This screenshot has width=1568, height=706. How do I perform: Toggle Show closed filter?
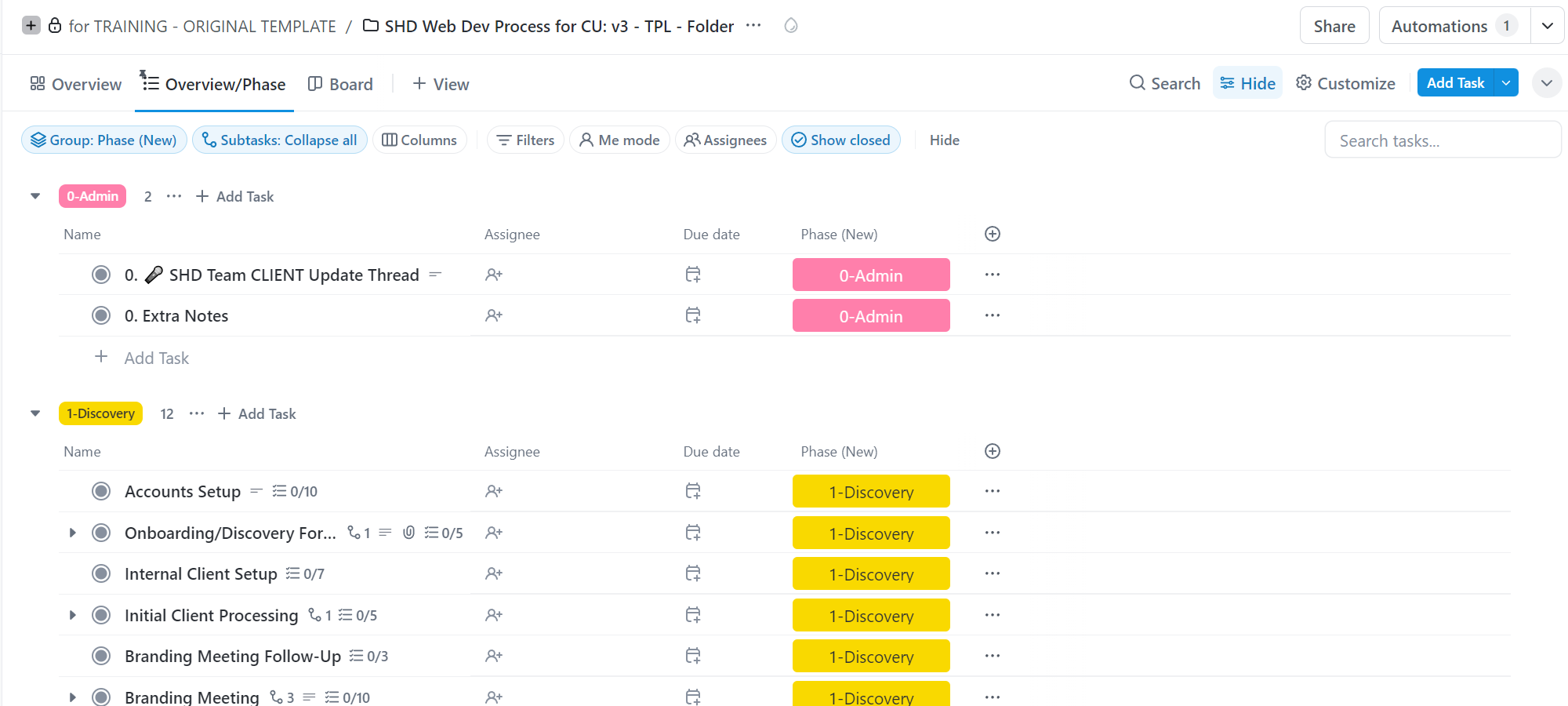coord(840,140)
